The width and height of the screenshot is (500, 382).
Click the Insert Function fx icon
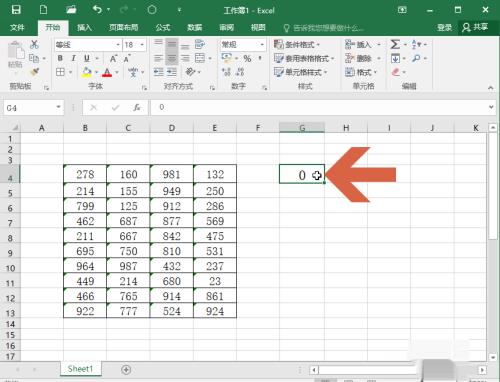click(137, 107)
